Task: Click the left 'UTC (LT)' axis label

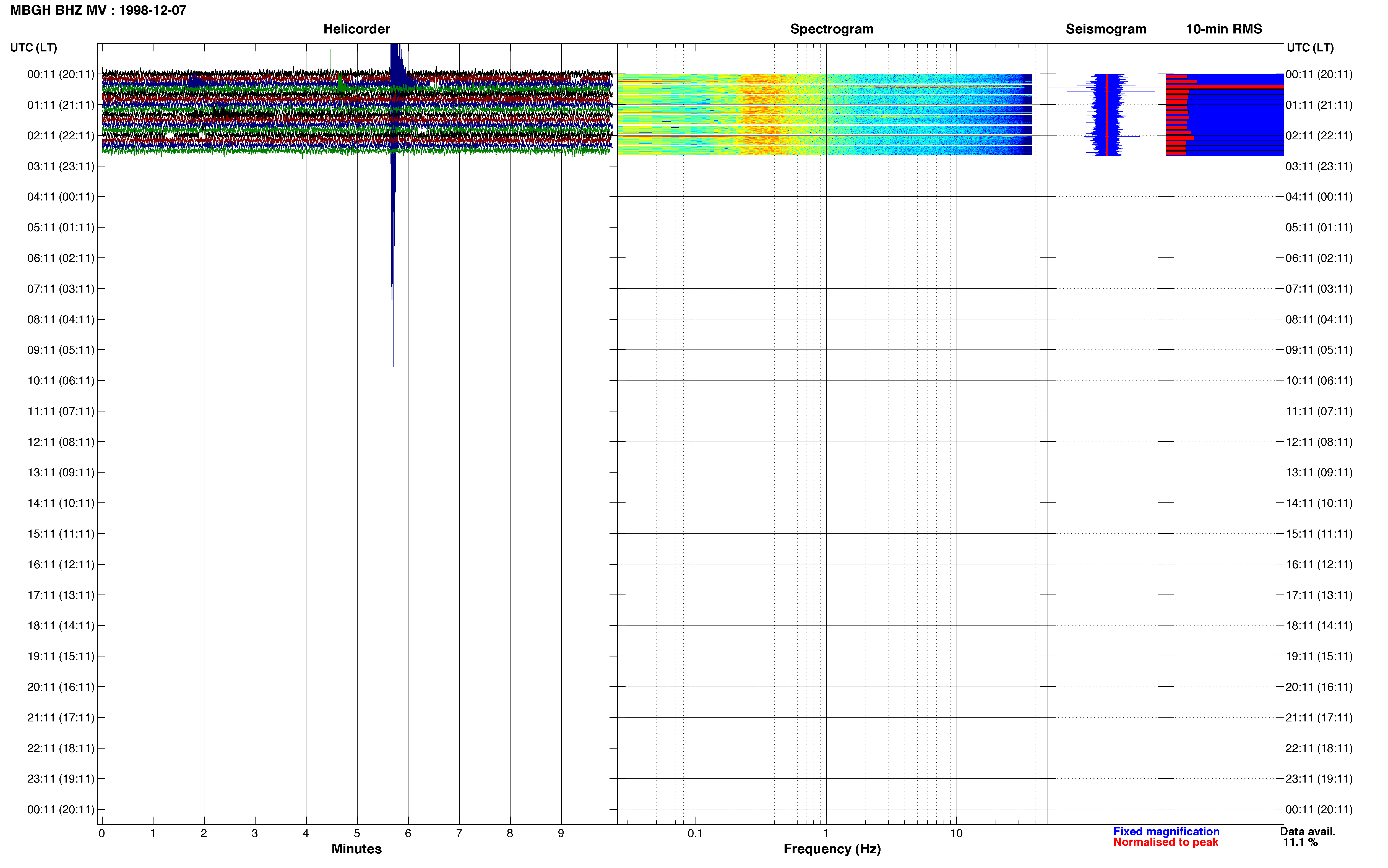Action: 33,48
